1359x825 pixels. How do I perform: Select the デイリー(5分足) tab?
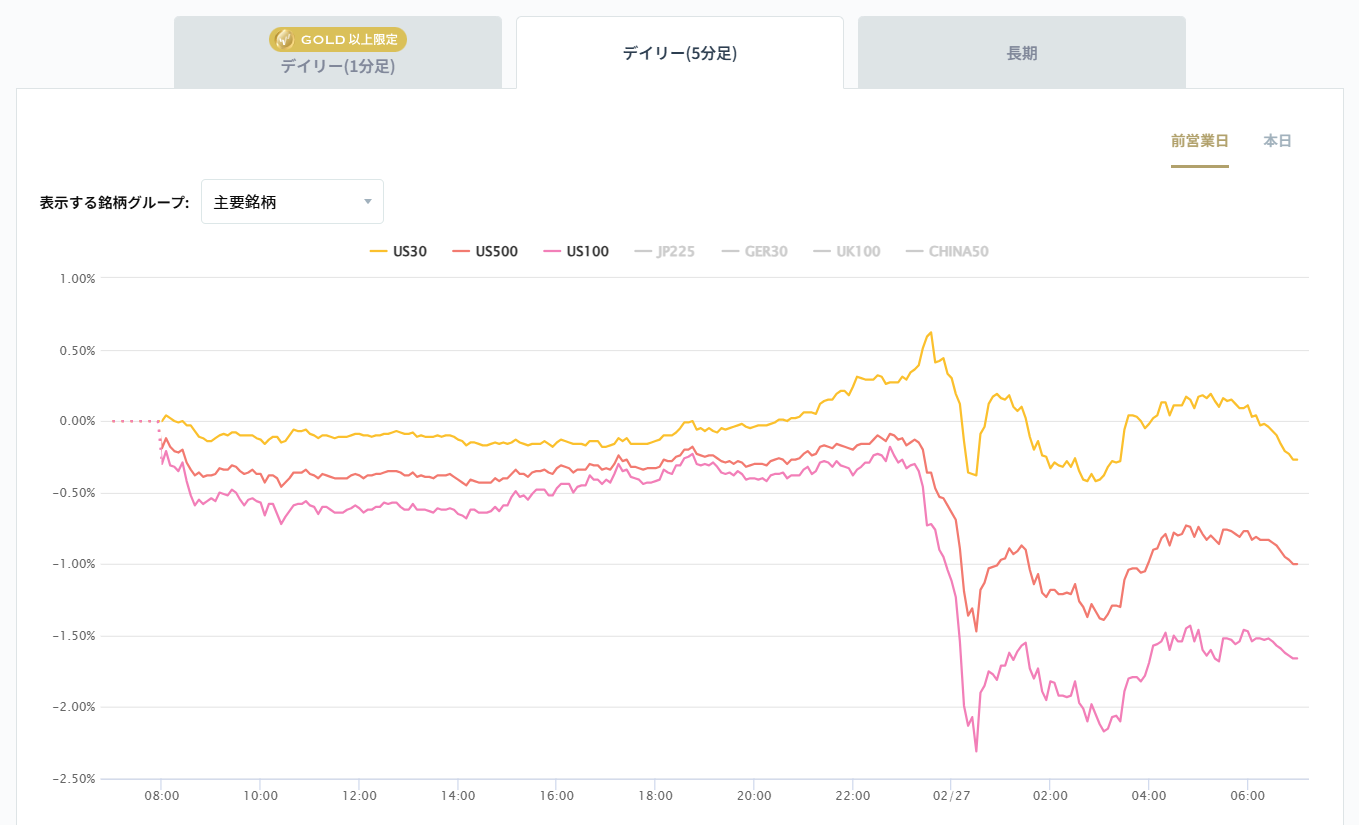click(x=680, y=53)
